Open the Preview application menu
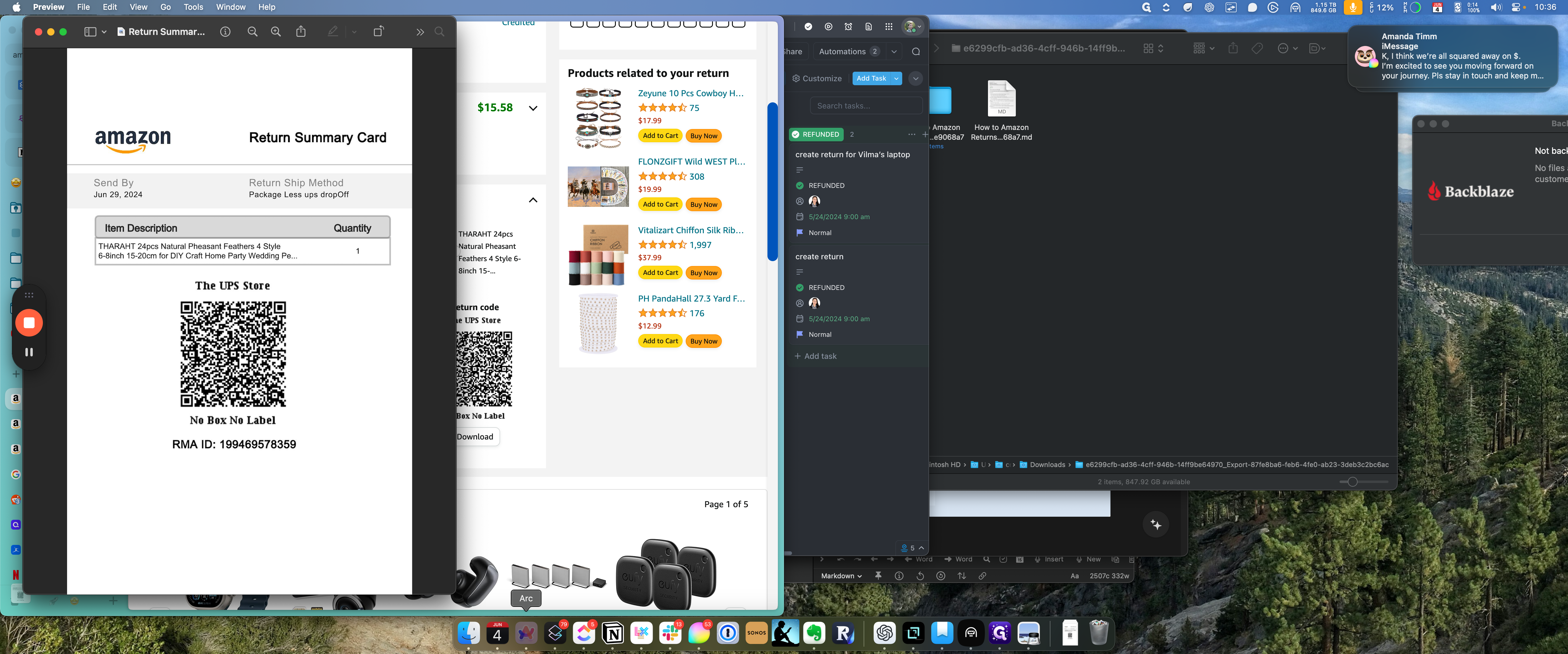Viewport: 1568px width, 654px height. (x=48, y=7)
